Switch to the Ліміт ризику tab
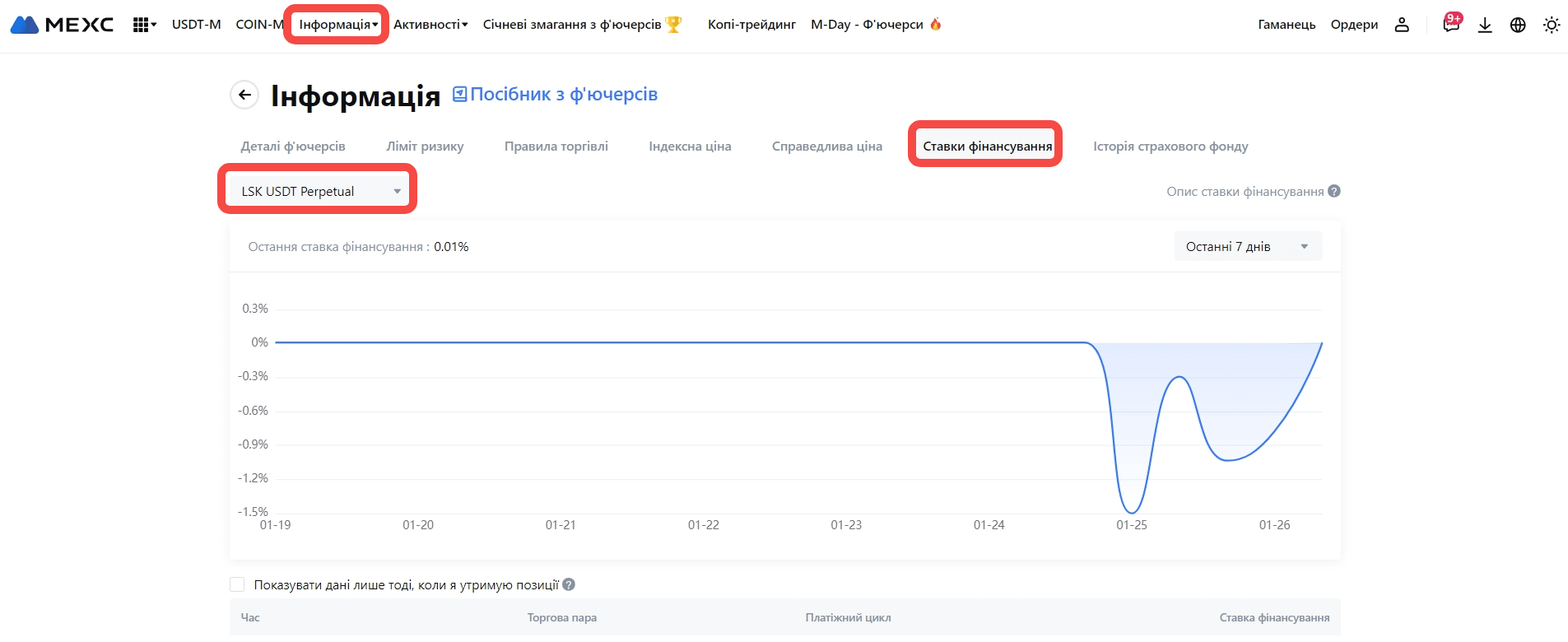Image resolution: width=1568 pixels, height=642 pixels. click(425, 146)
